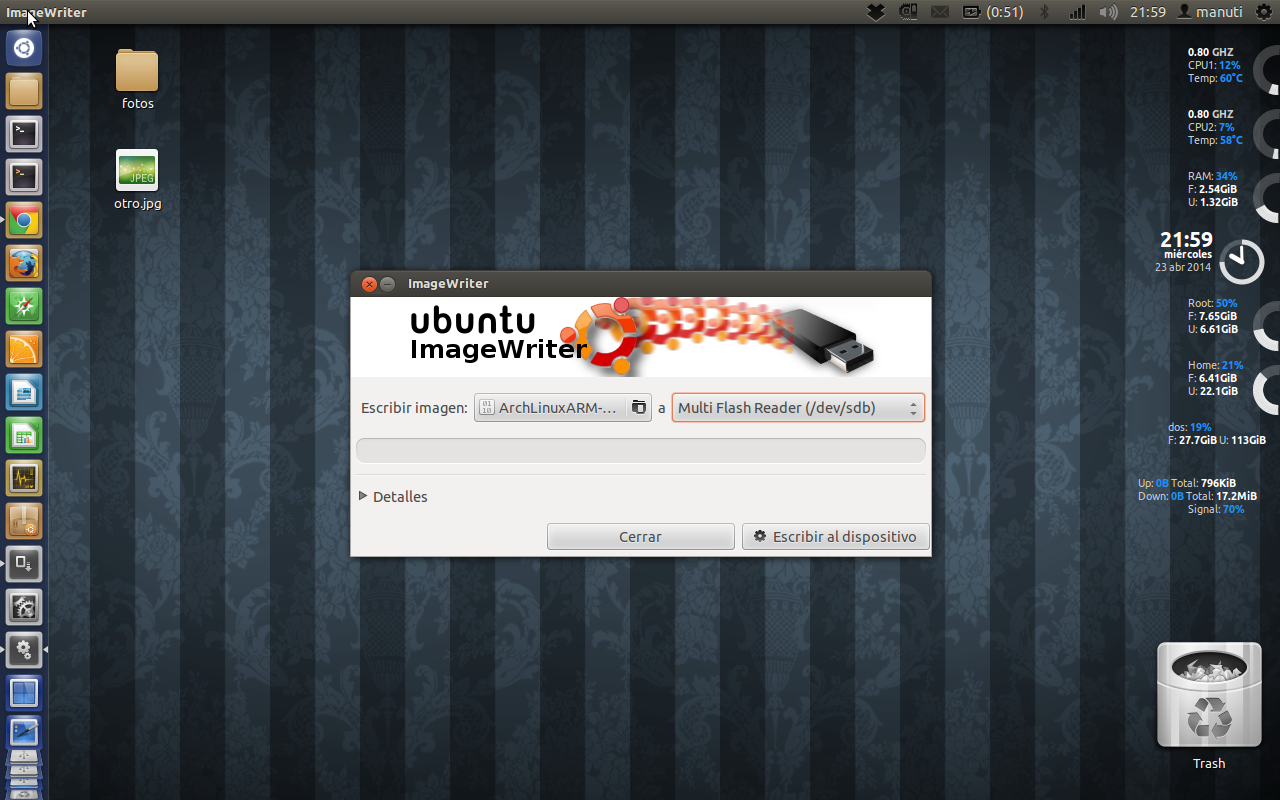
Task: Open LibreOffice Calc from the launcher
Action: tap(24, 436)
